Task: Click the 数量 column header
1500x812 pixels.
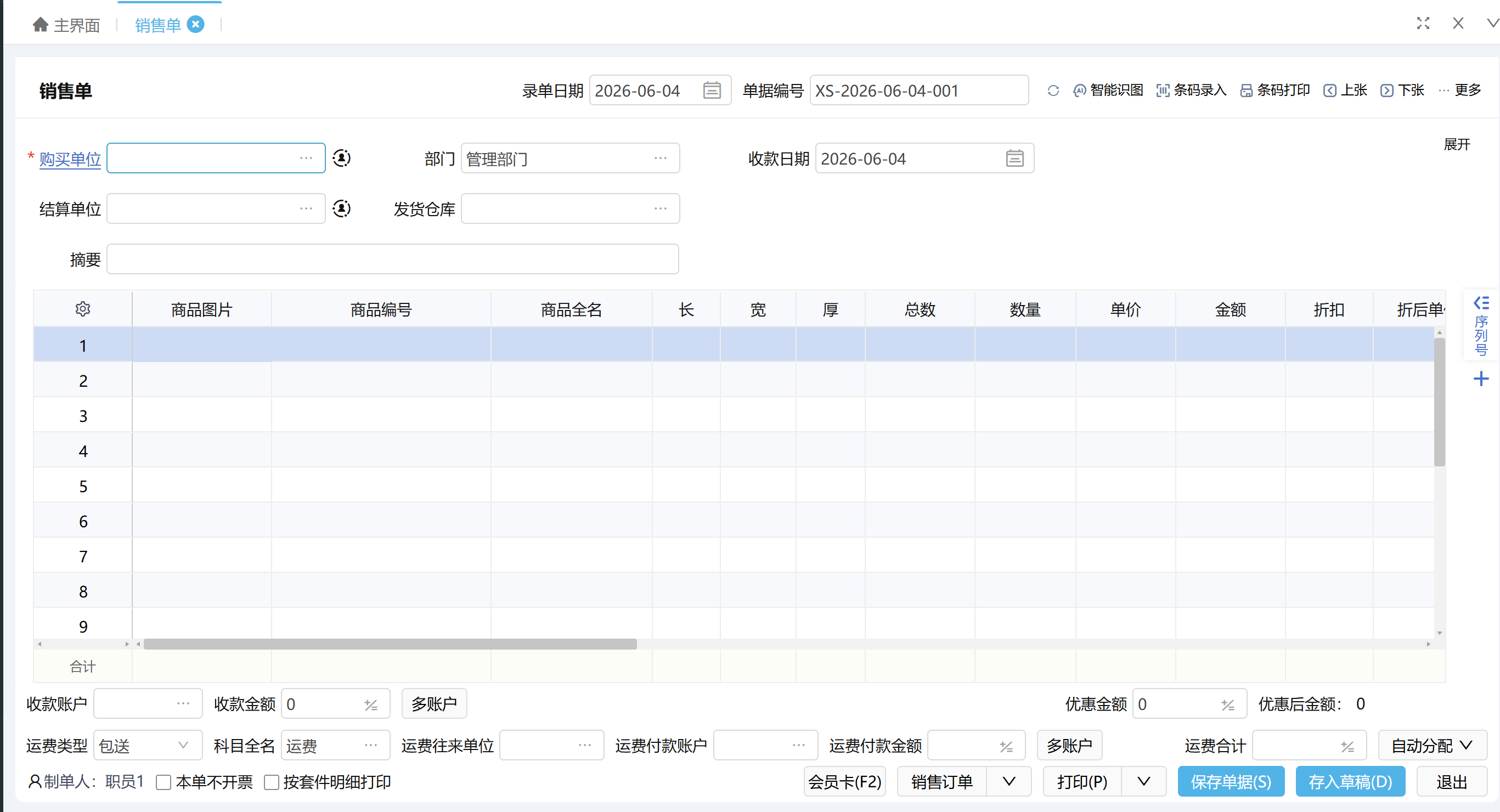Action: click(x=1025, y=309)
